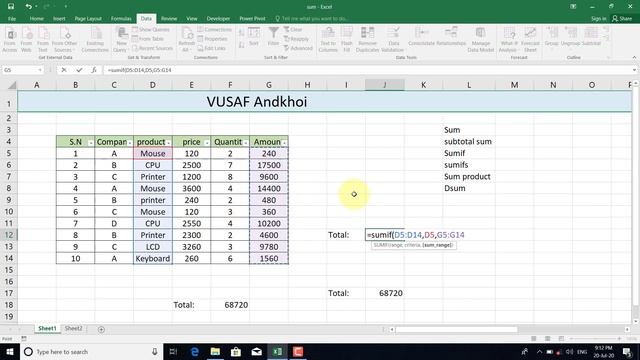This screenshot has height=360, width=640.
Task: Cancel formula entry with X icon
Action: [x=64, y=70]
